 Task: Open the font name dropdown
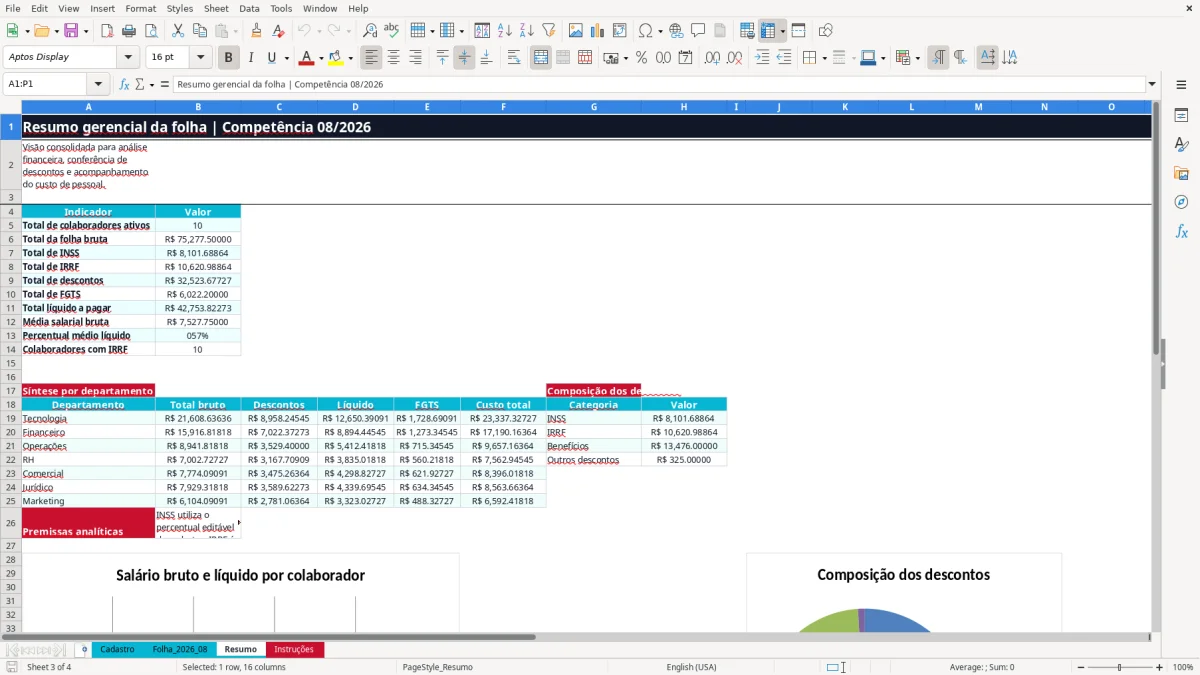(x=127, y=58)
